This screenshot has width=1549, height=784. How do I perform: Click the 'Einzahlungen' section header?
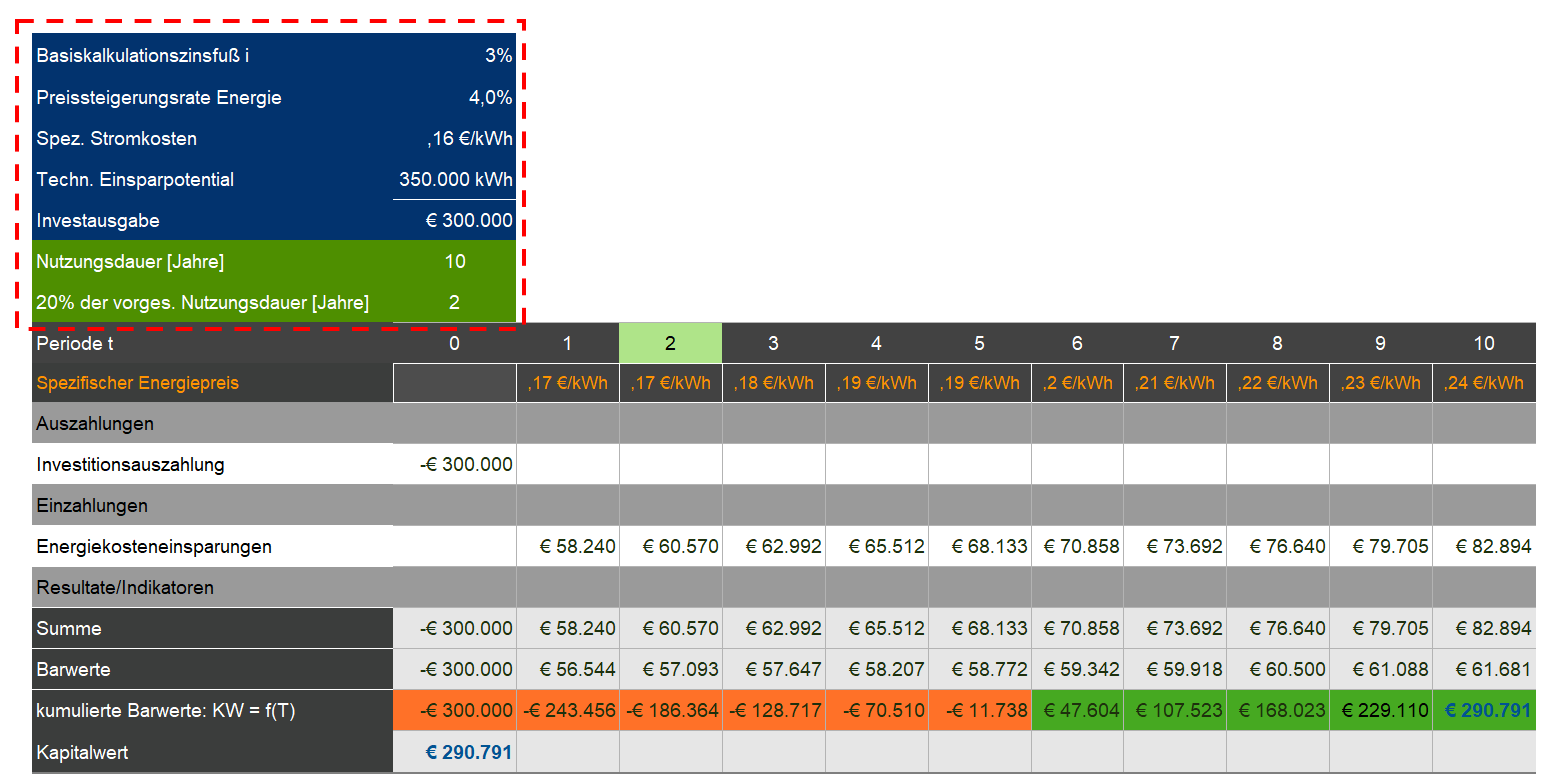92,506
